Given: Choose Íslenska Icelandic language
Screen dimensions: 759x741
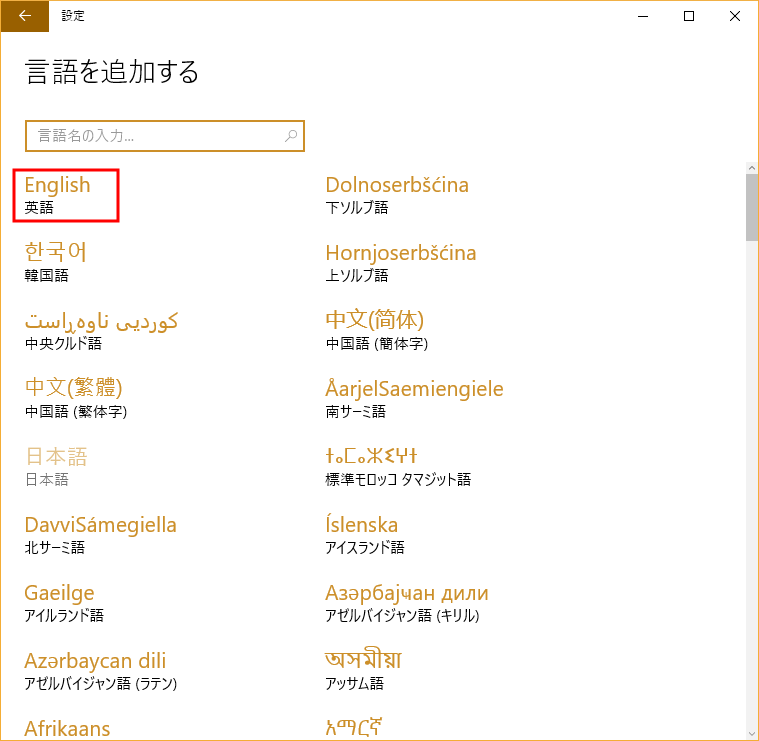Looking at the screenshot, I should (364, 534).
